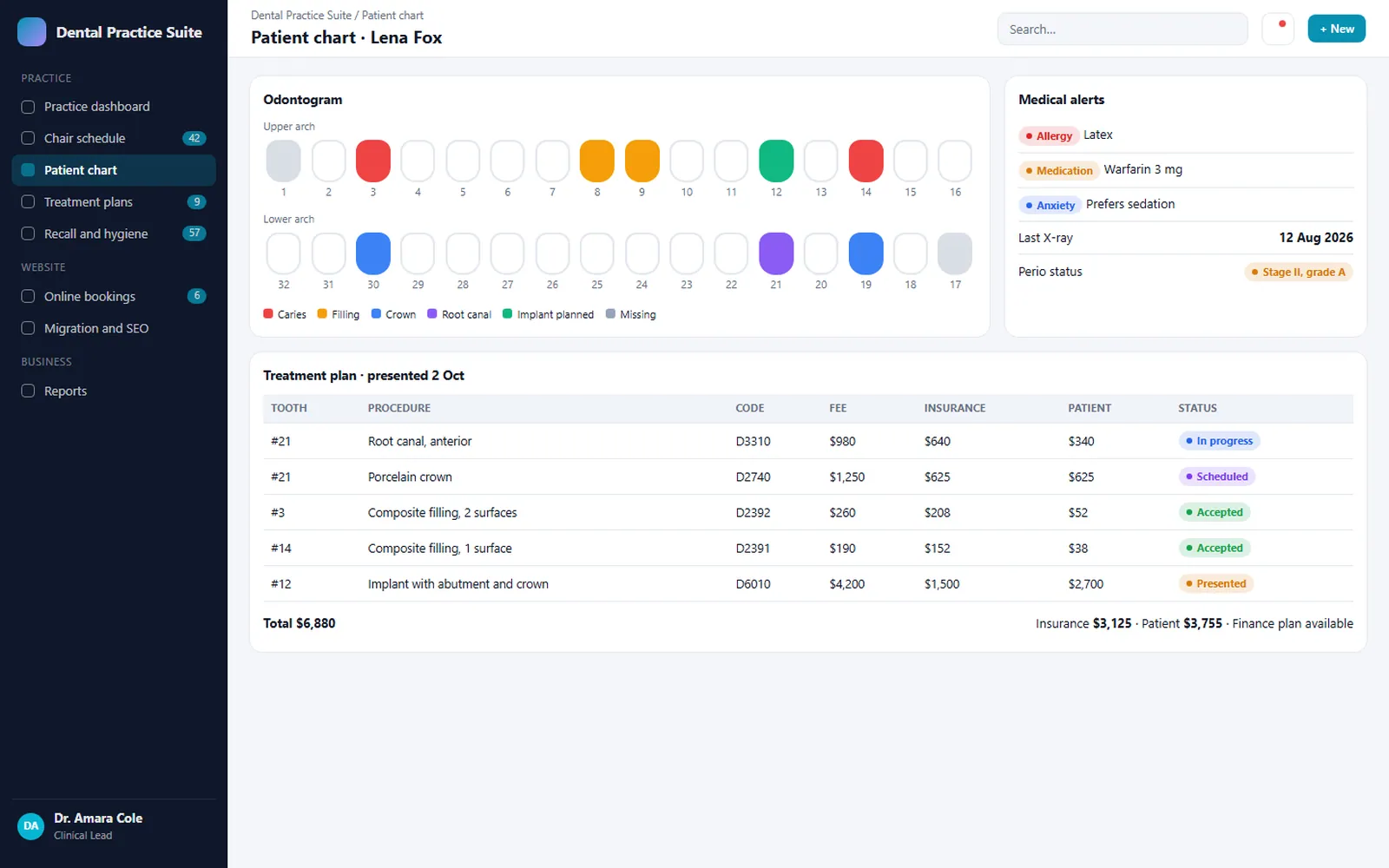Open Online bookings page
Image resolution: width=1389 pixels, height=868 pixels.
pos(114,296)
